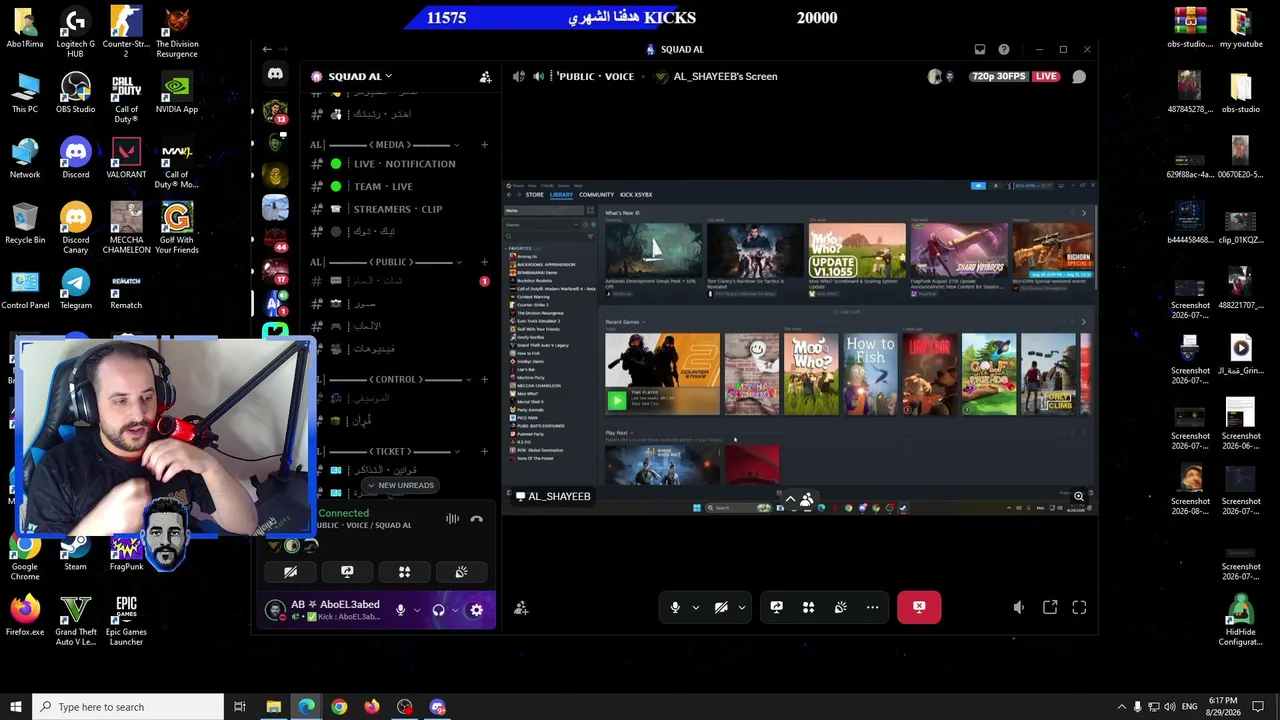Mute microphone in the user panel
The image size is (1280, 720).
[400, 610]
